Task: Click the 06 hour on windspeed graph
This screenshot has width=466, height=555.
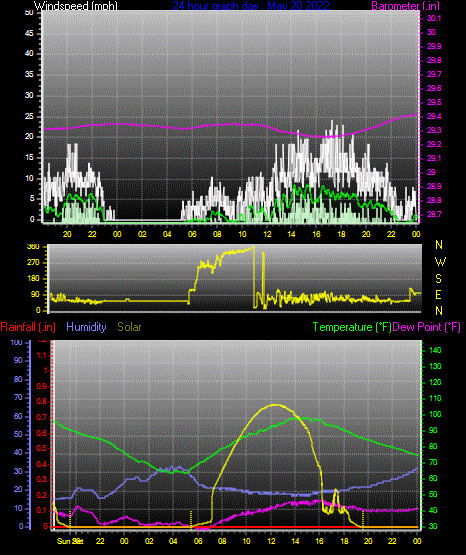Action: point(192,234)
